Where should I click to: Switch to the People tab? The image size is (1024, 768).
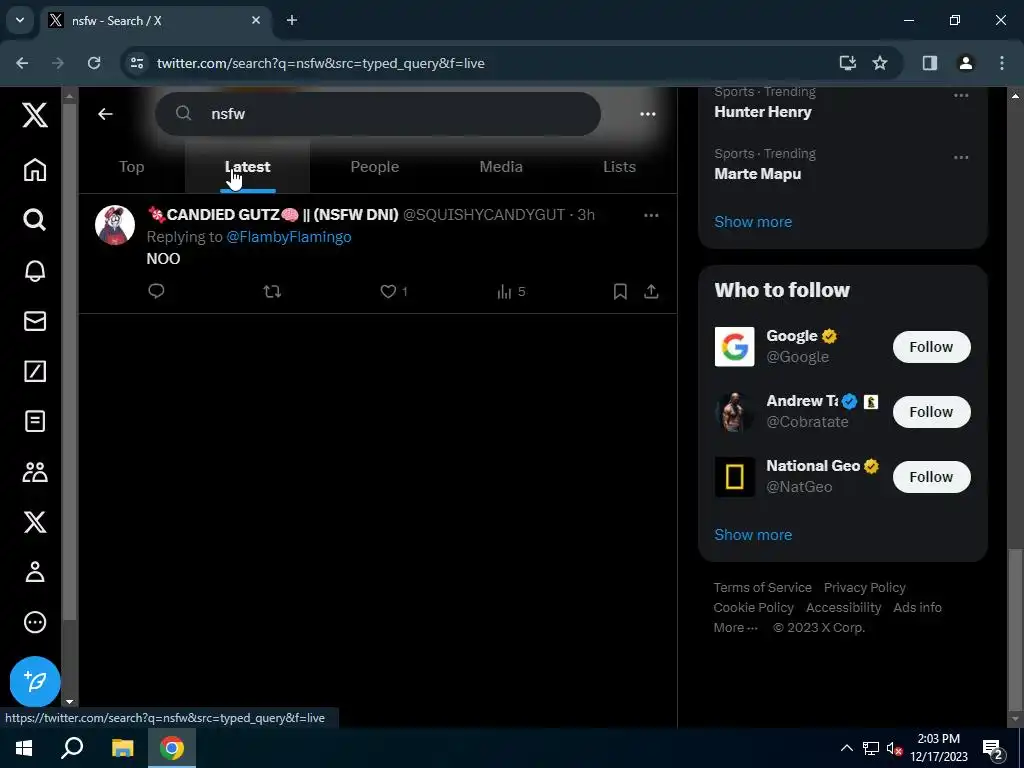pyautogui.click(x=374, y=167)
